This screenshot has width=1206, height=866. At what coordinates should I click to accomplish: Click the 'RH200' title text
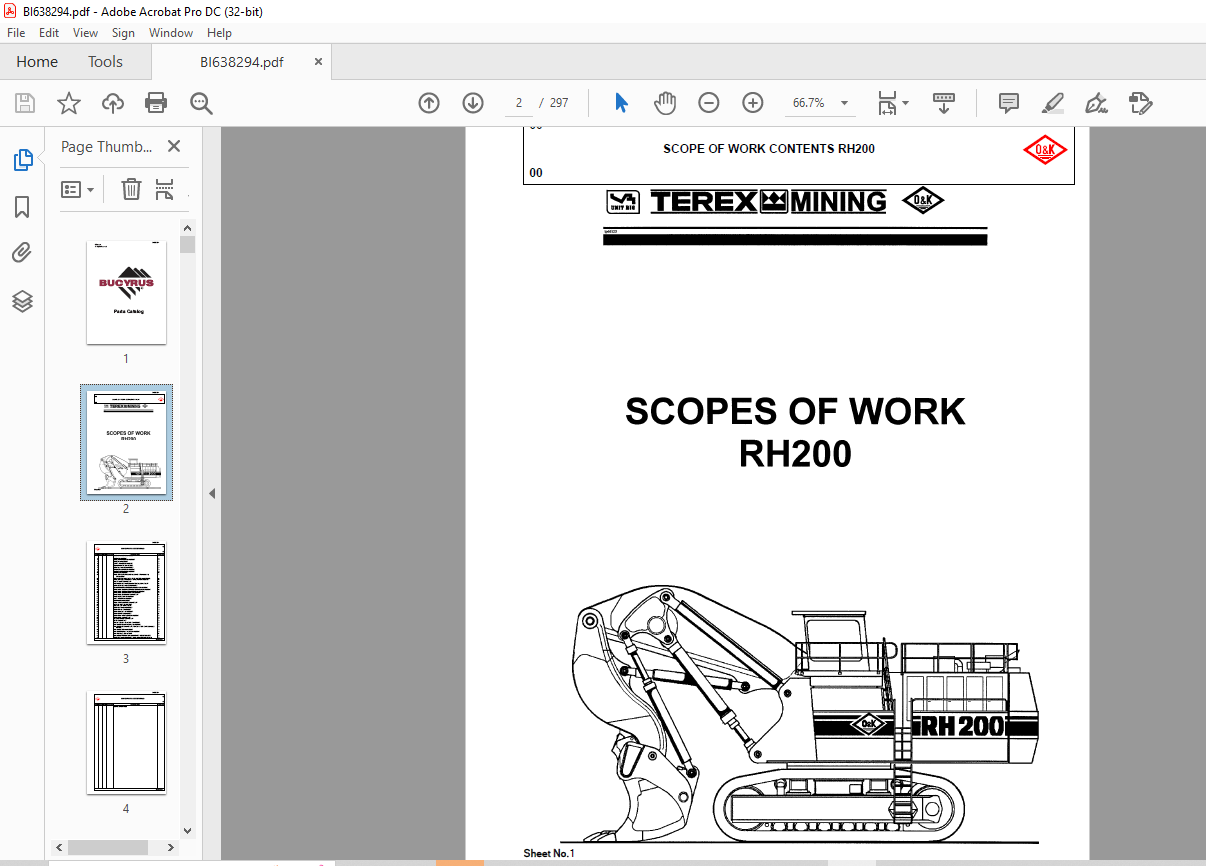795,454
